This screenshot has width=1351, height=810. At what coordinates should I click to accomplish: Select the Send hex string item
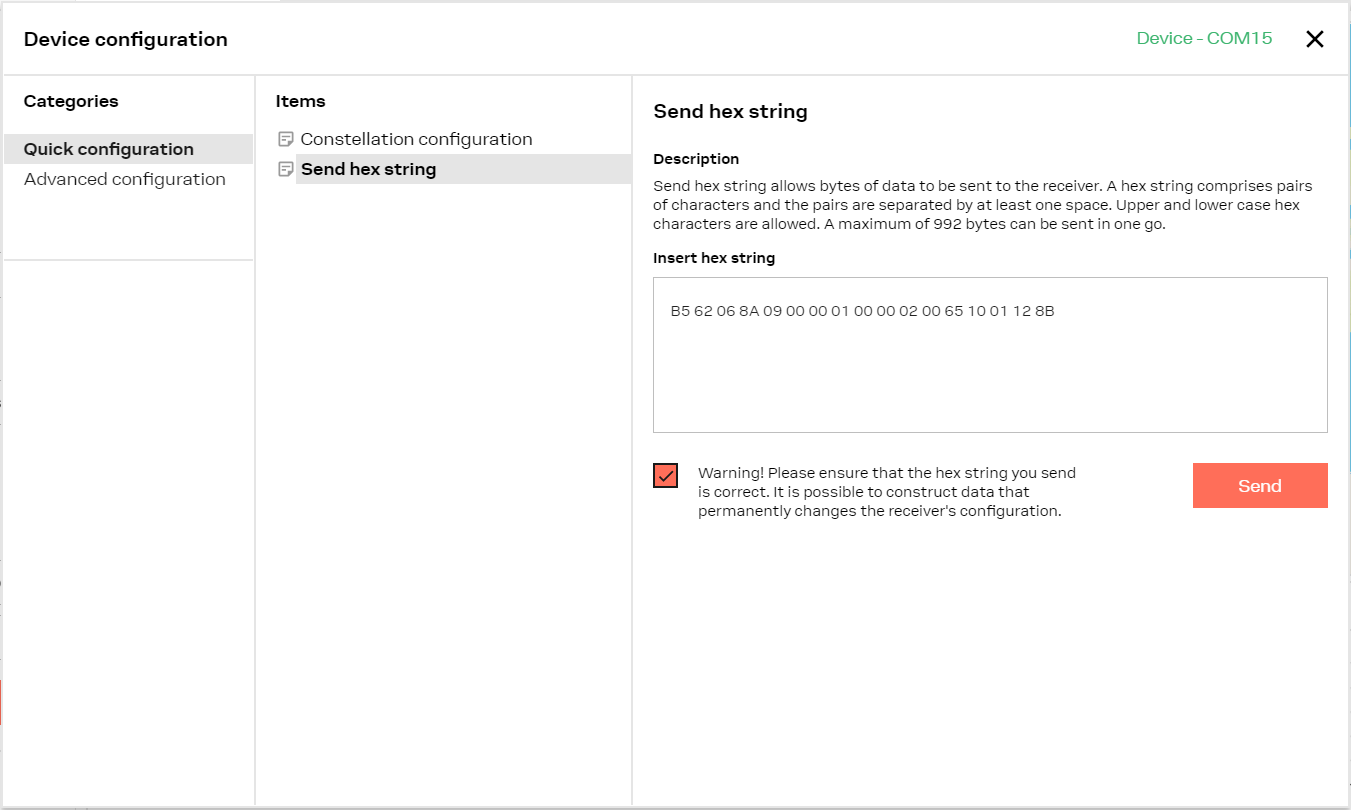point(463,169)
